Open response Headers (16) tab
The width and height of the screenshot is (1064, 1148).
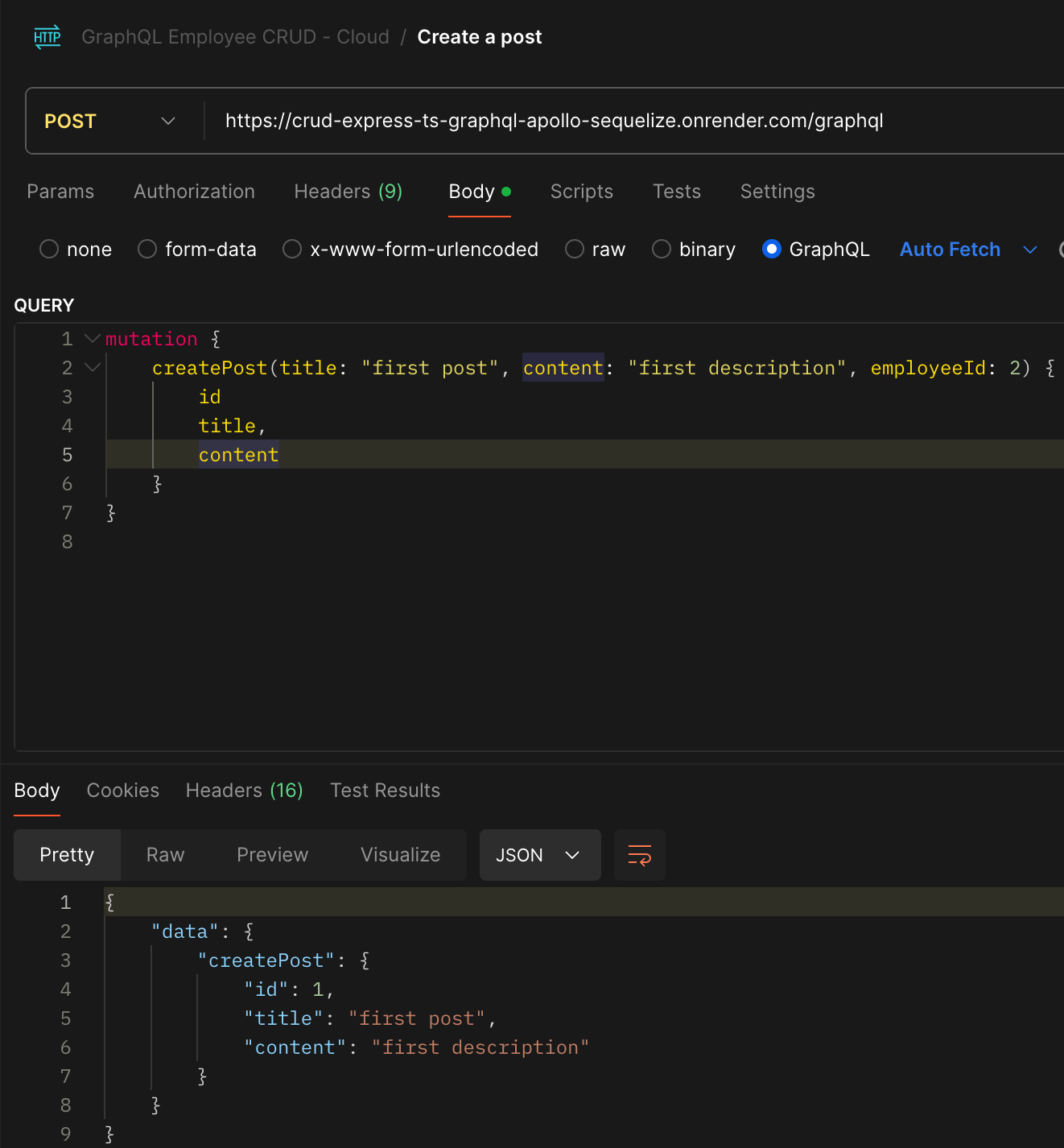(245, 791)
